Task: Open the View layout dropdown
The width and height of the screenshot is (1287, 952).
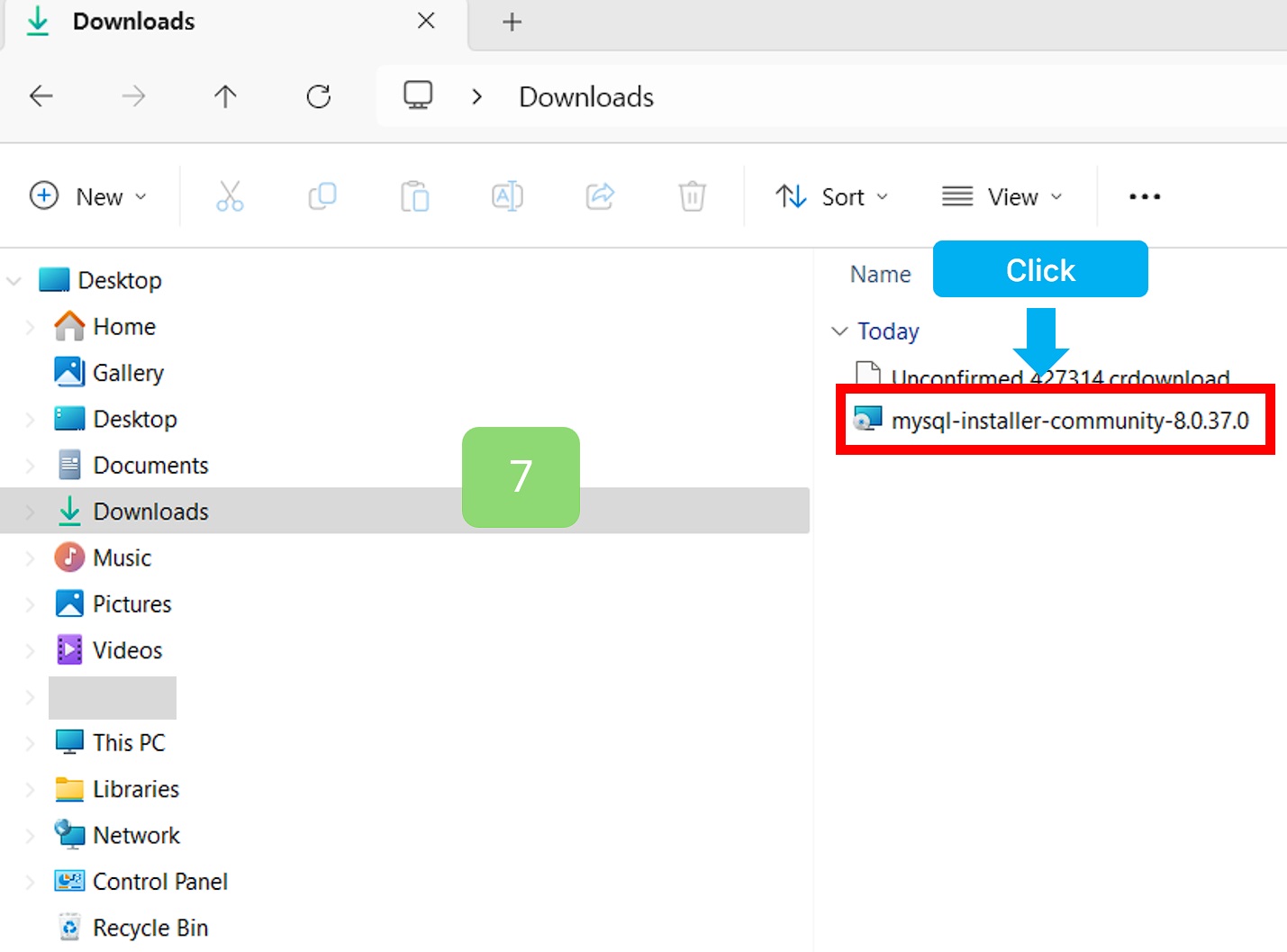Action: click(x=1002, y=196)
